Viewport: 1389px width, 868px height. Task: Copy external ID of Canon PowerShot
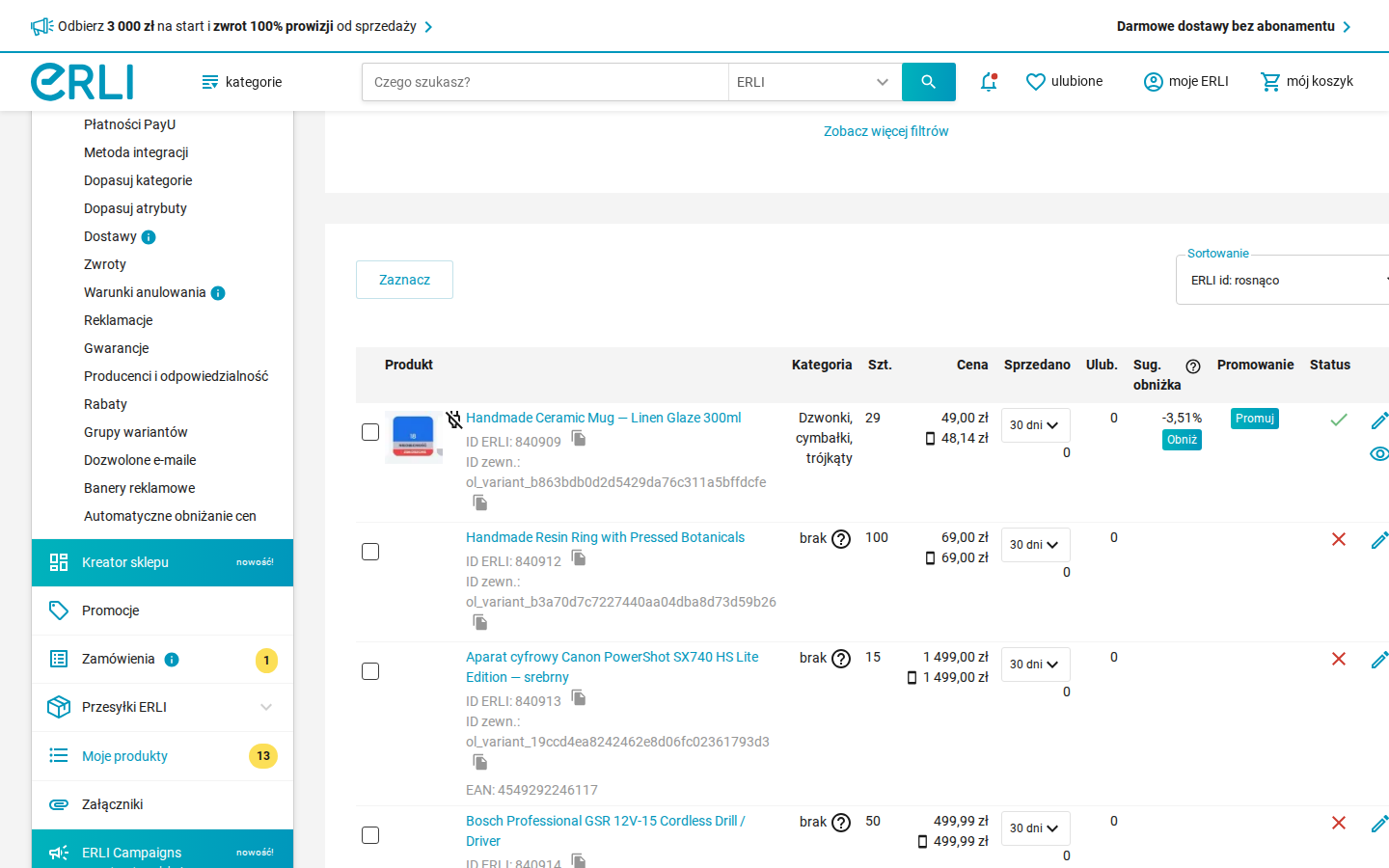[480, 762]
